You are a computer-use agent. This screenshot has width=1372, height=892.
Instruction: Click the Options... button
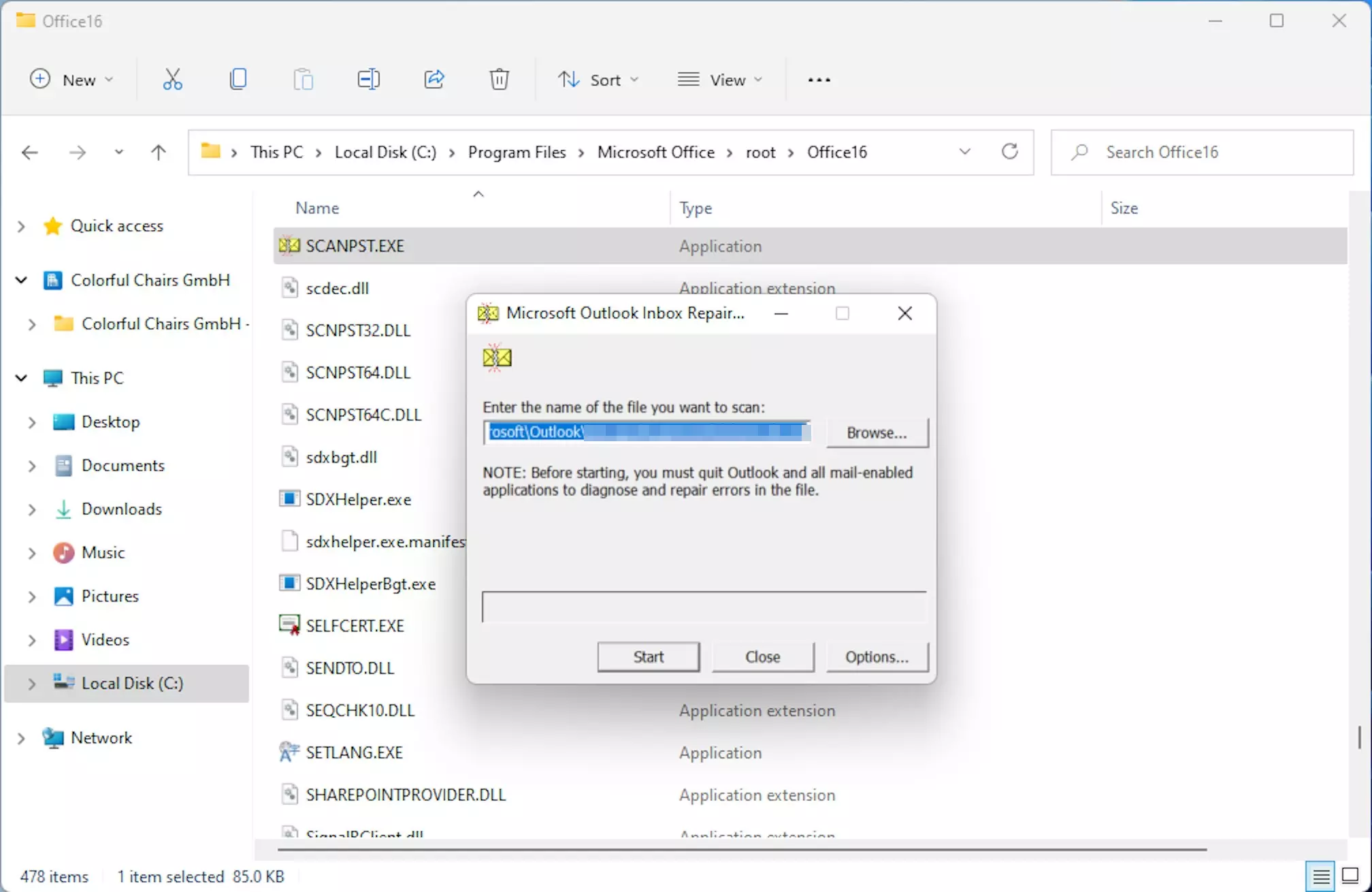(x=877, y=656)
